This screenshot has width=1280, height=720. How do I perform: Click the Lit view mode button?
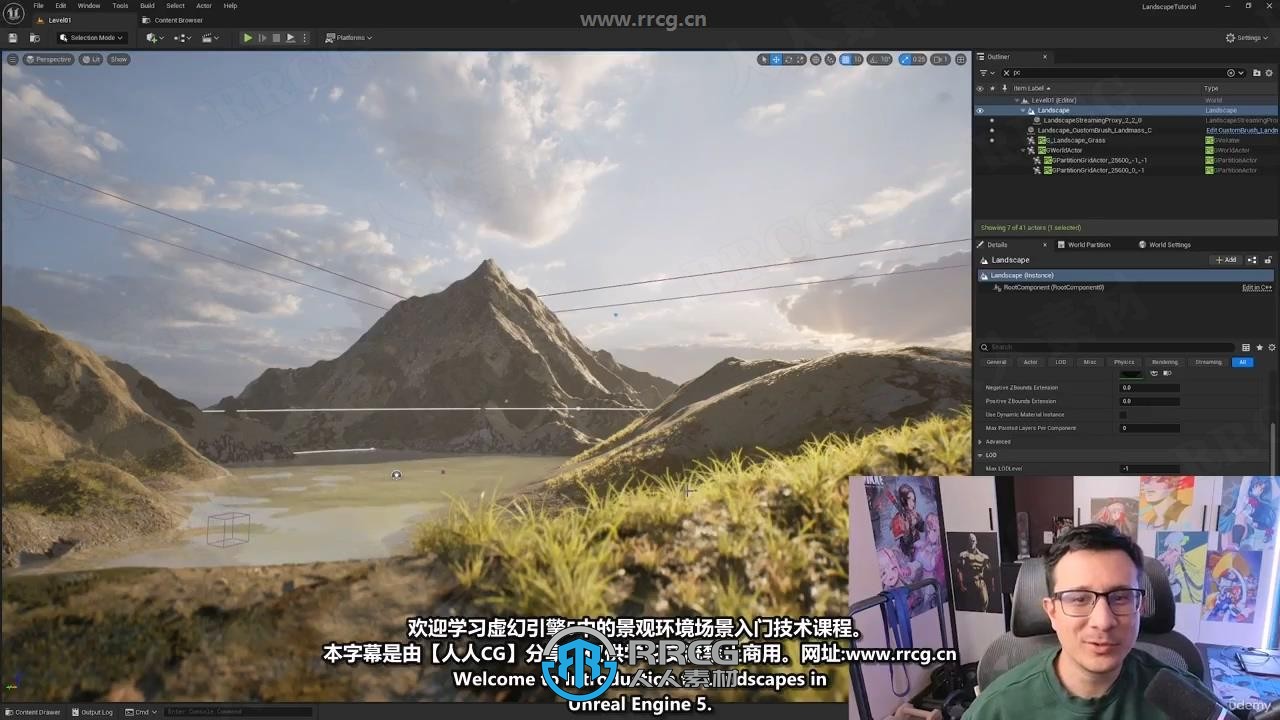(91, 60)
